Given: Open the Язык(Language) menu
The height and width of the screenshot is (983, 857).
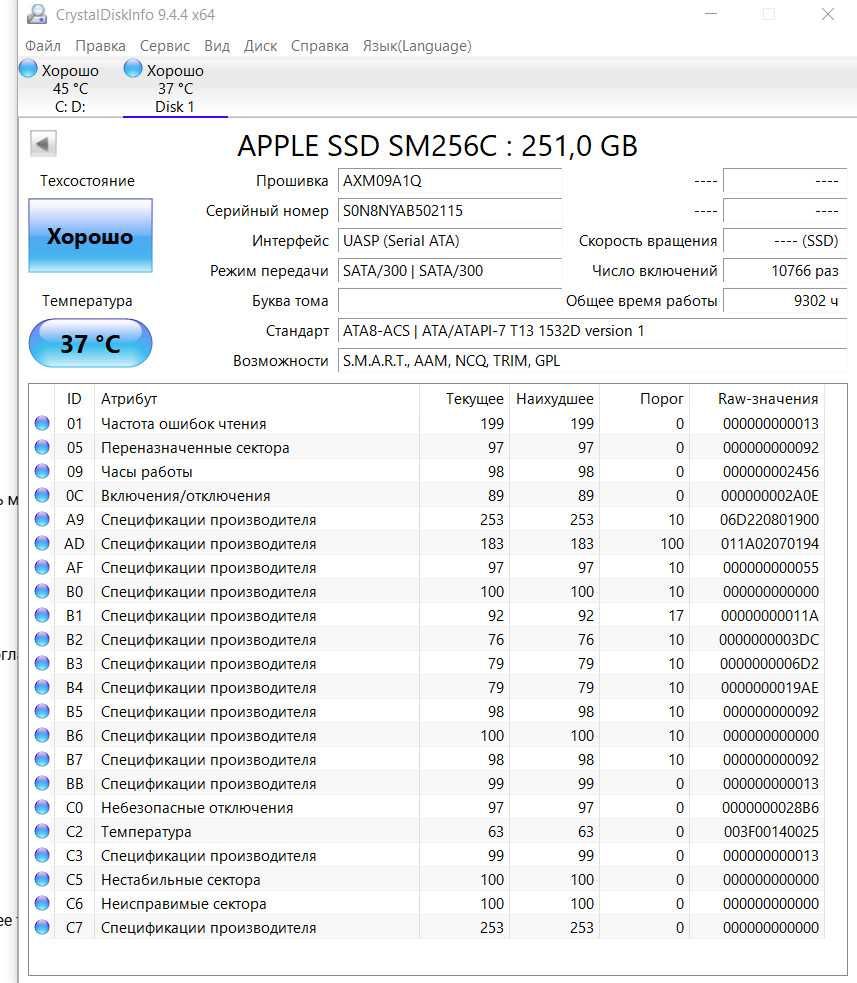Looking at the screenshot, I should pos(417,46).
